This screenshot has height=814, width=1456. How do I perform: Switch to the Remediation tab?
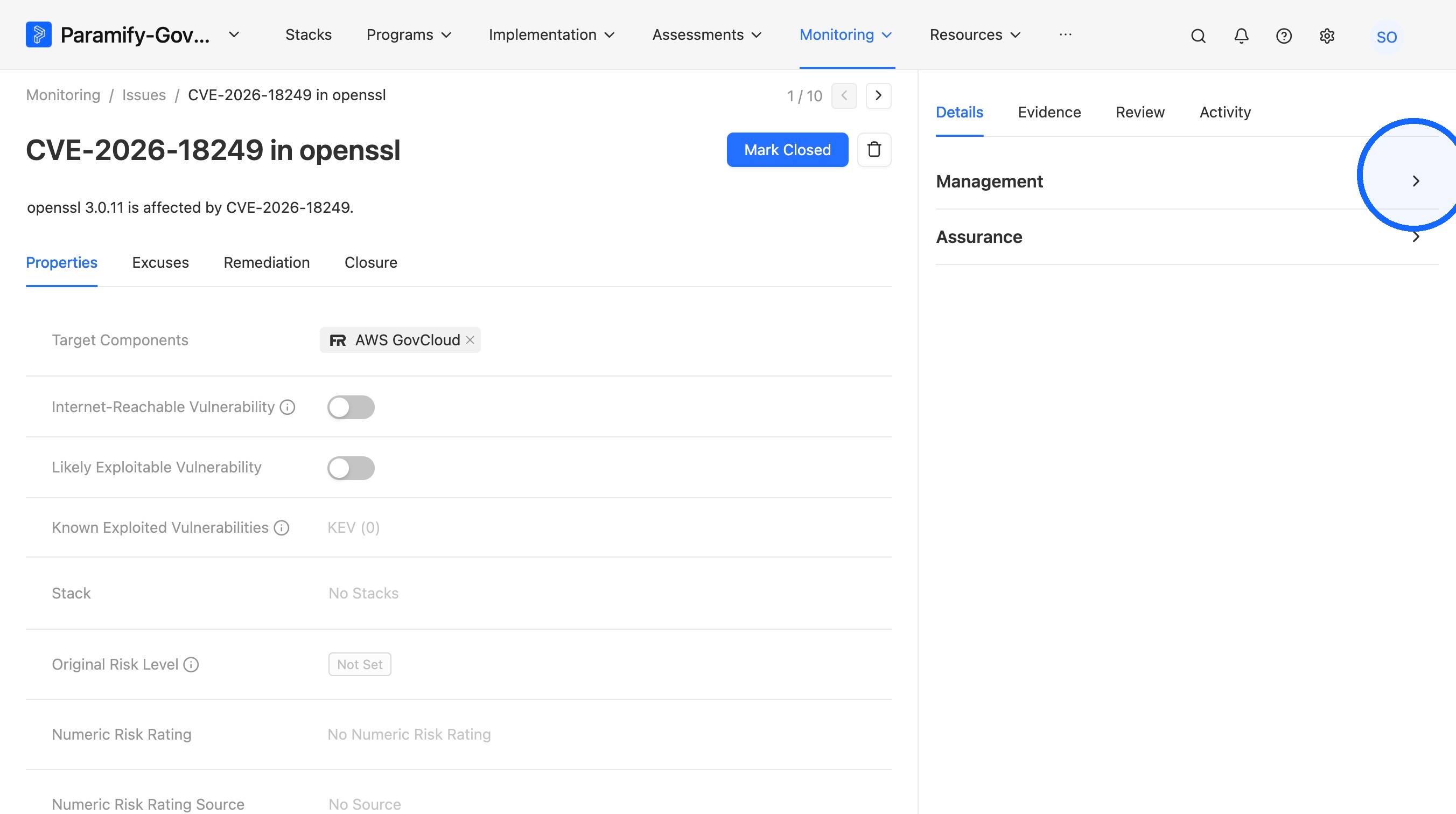click(x=267, y=262)
